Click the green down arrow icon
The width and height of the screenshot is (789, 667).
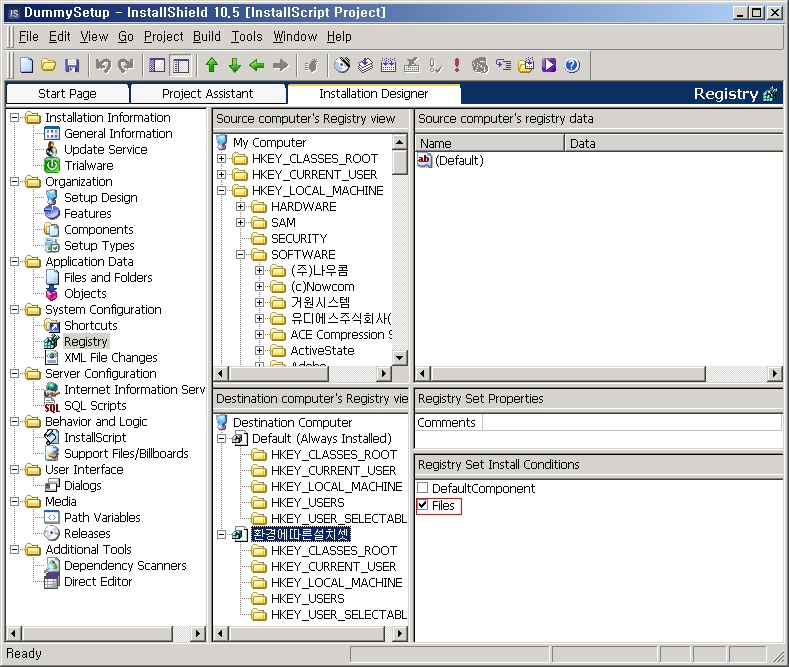pos(234,65)
